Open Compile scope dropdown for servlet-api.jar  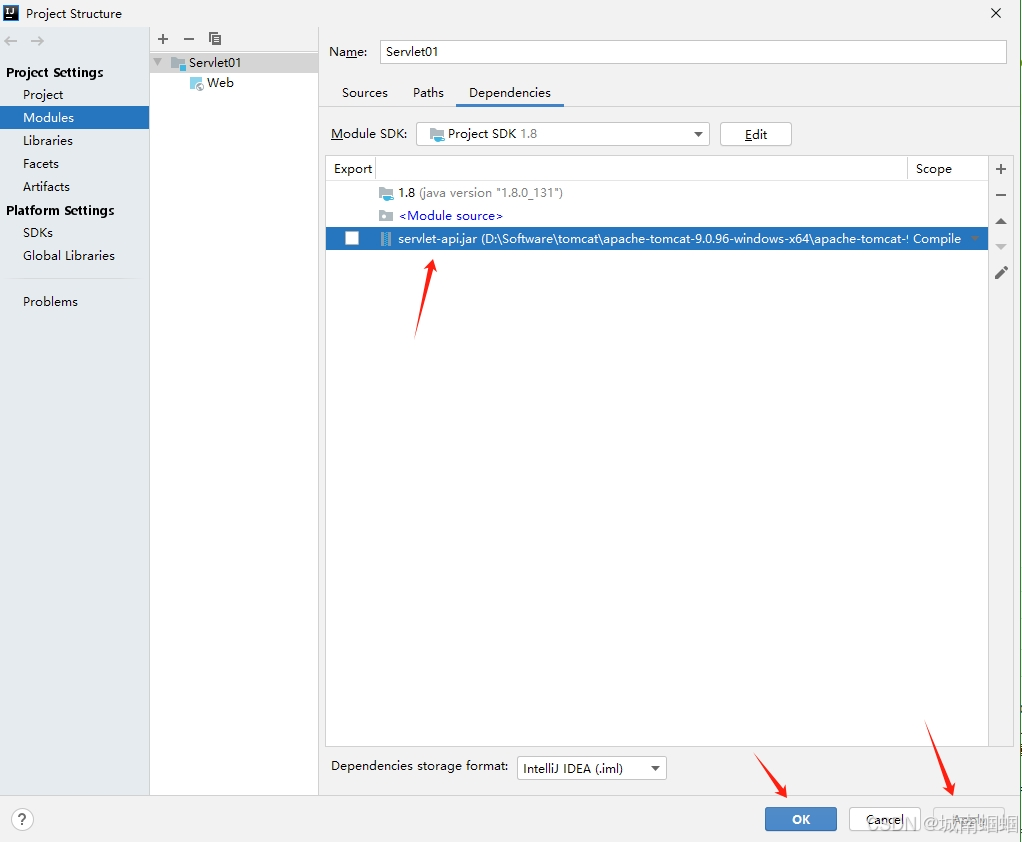click(x=975, y=239)
